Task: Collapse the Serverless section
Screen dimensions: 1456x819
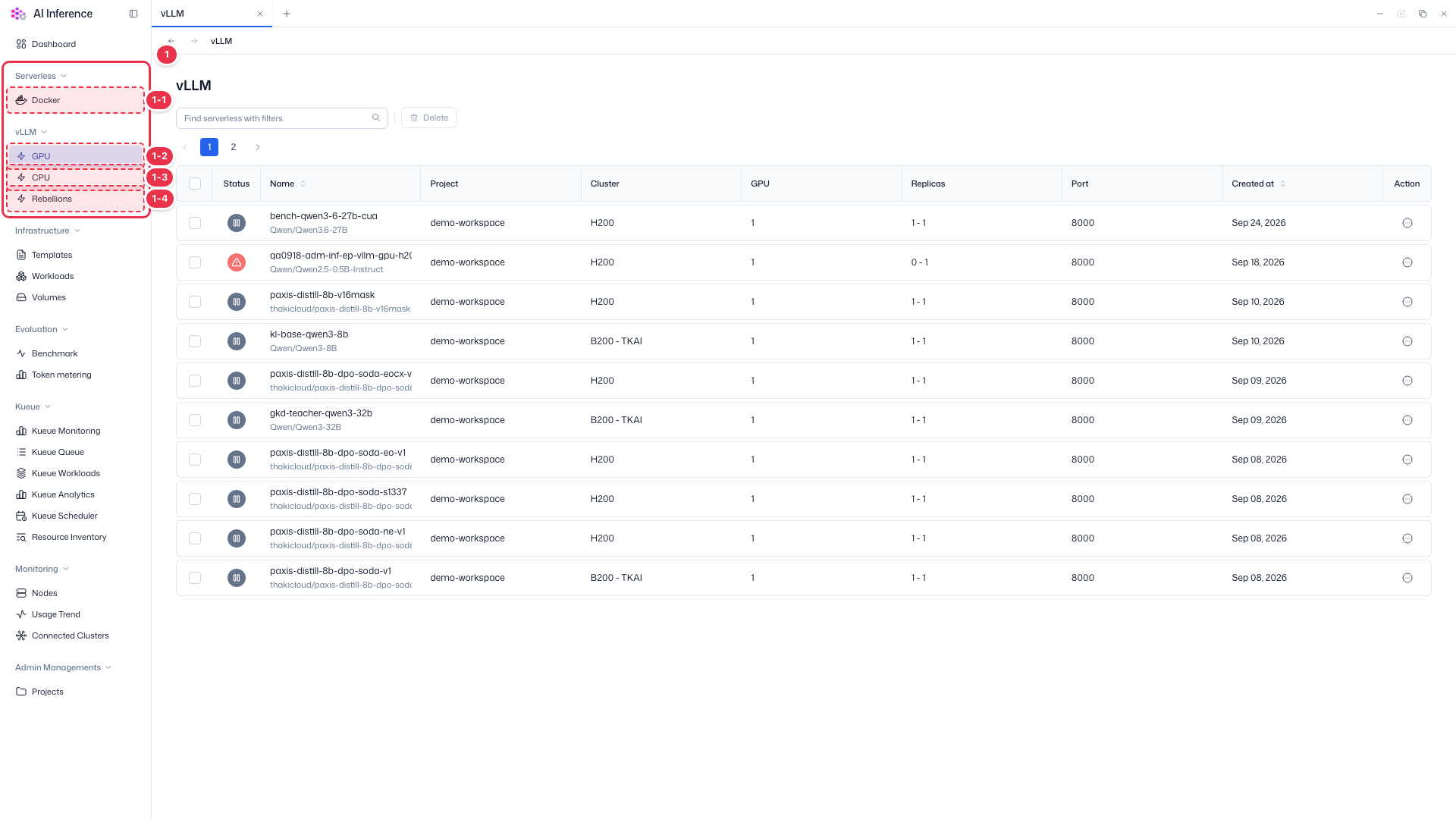Action: [41, 76]
